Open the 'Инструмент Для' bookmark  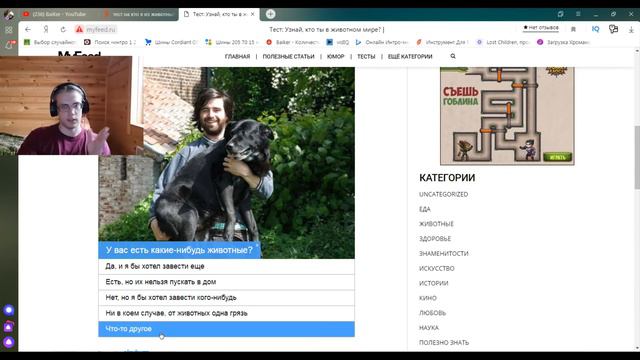point(442,42)
